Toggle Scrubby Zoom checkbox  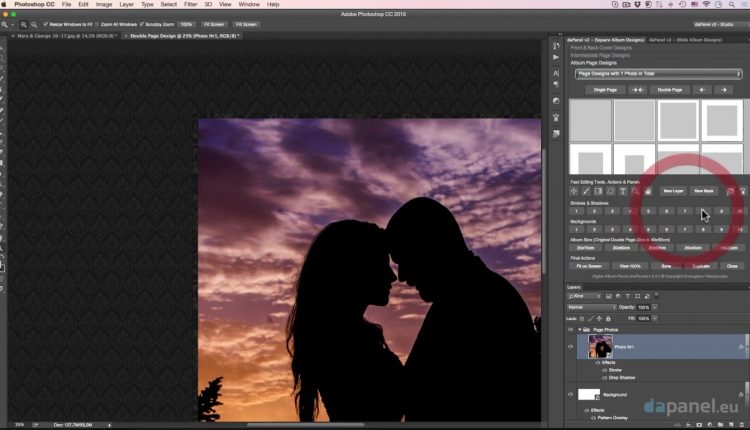tap(142, 24)
